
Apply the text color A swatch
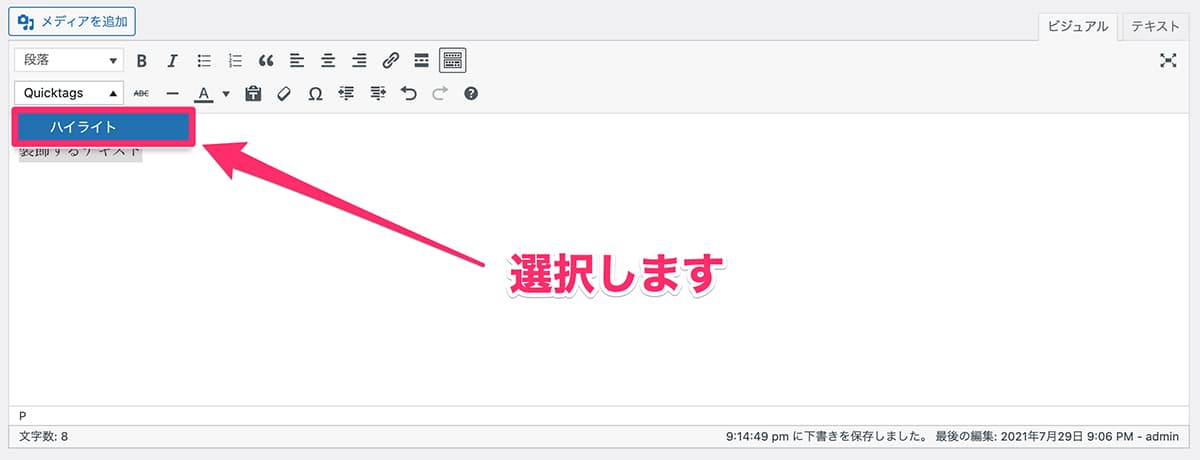tap(204, 94)
